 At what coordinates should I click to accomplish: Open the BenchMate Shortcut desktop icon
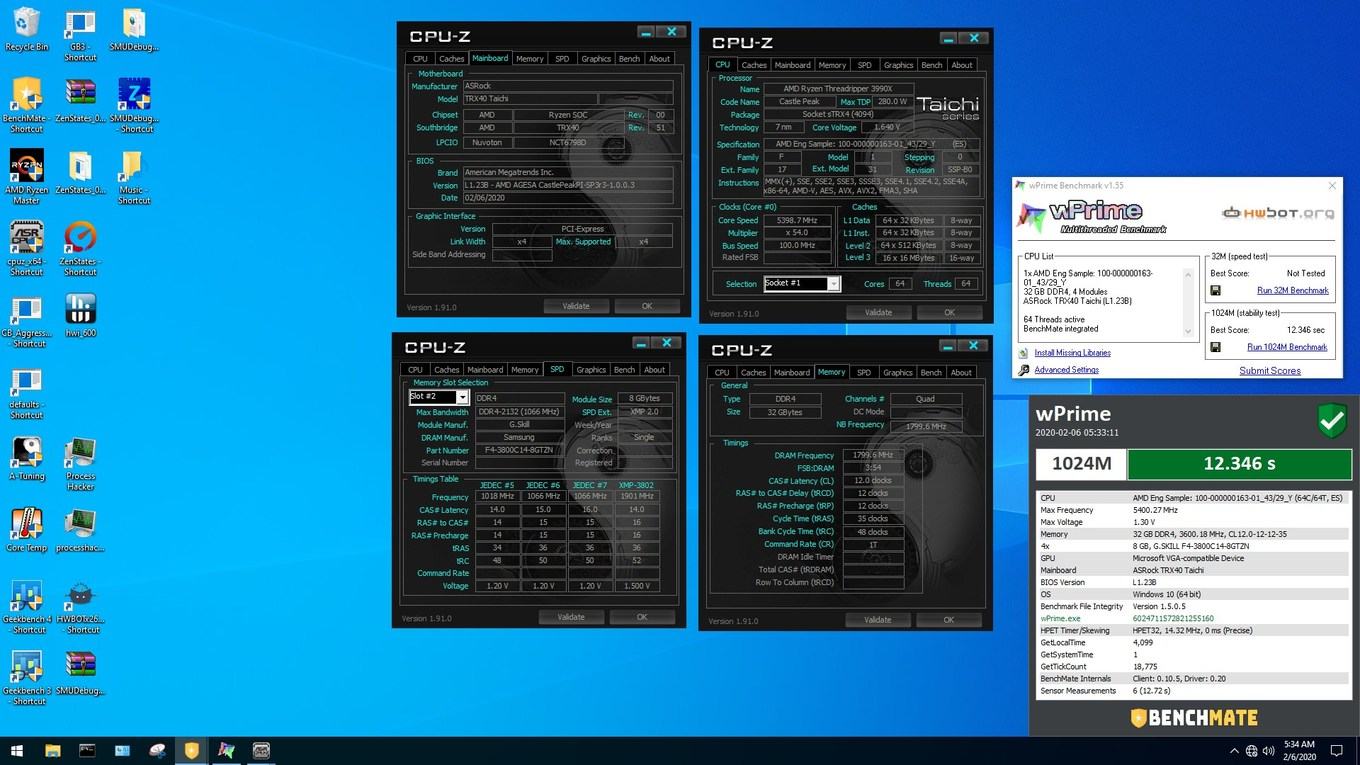coord(26,105)
